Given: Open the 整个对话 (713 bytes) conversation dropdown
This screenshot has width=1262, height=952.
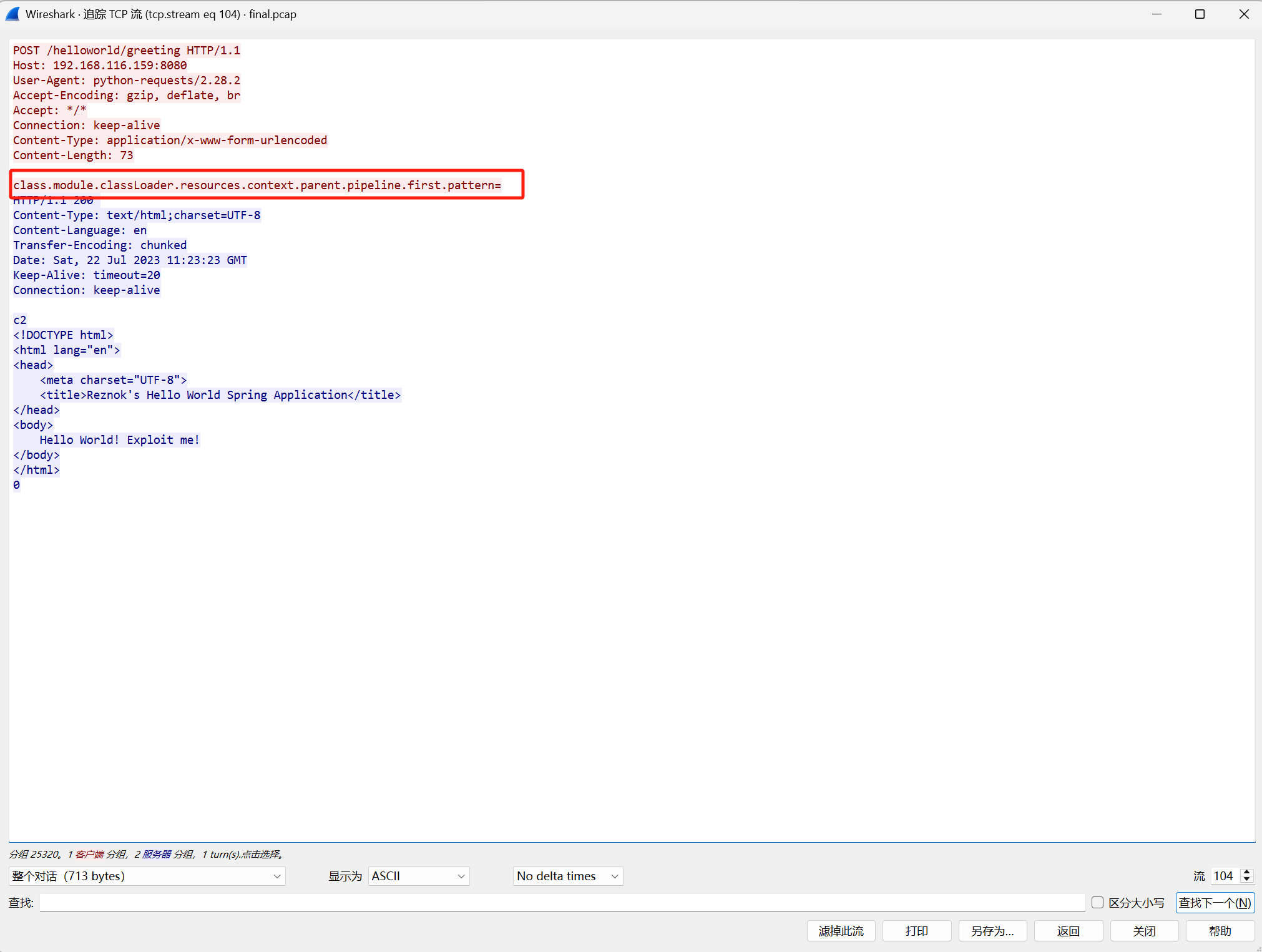Looking at the screenshot, I should pyautogui.click(x=147, y=876).
